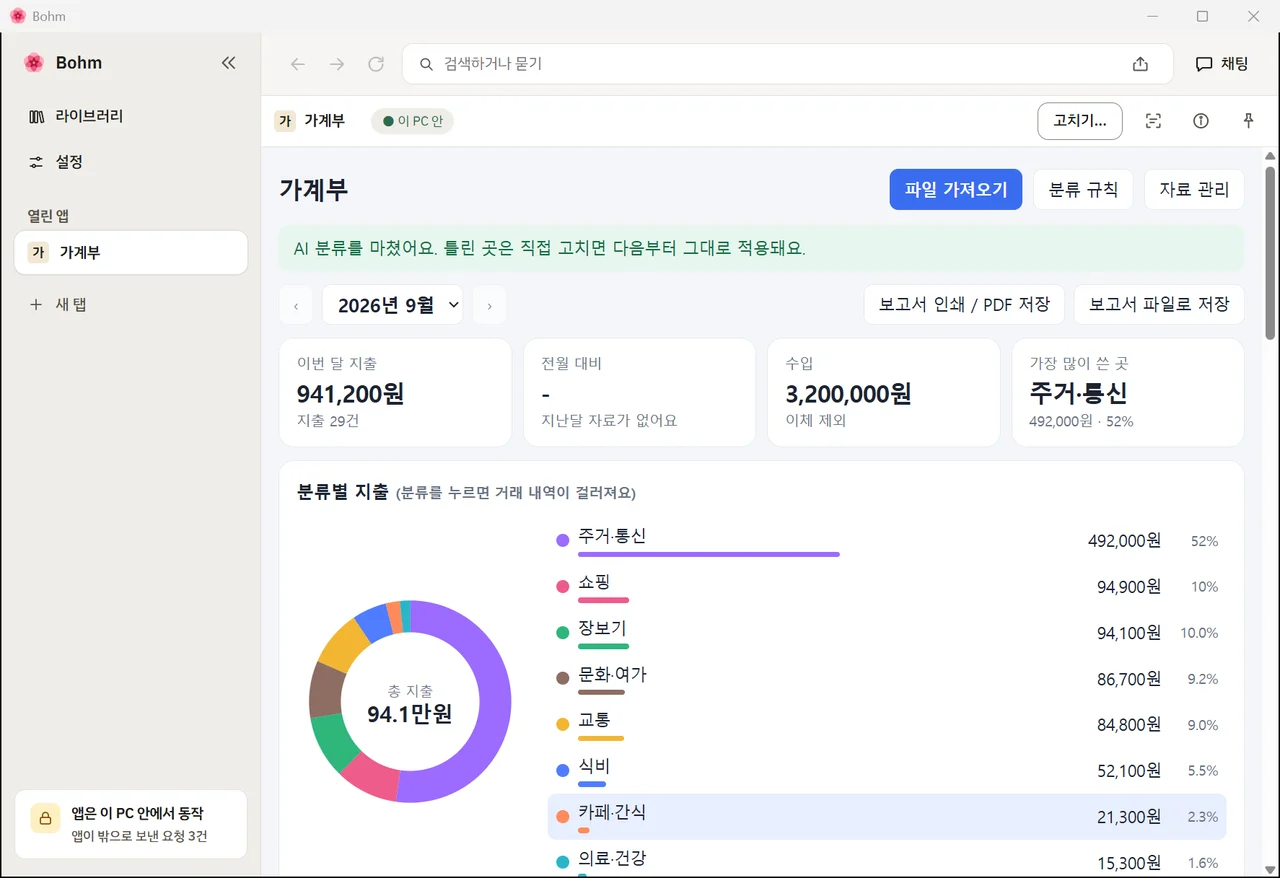Click 보고서 파일로 저장
This screenshot has width=1280, height=878.
coord(1159,305)
